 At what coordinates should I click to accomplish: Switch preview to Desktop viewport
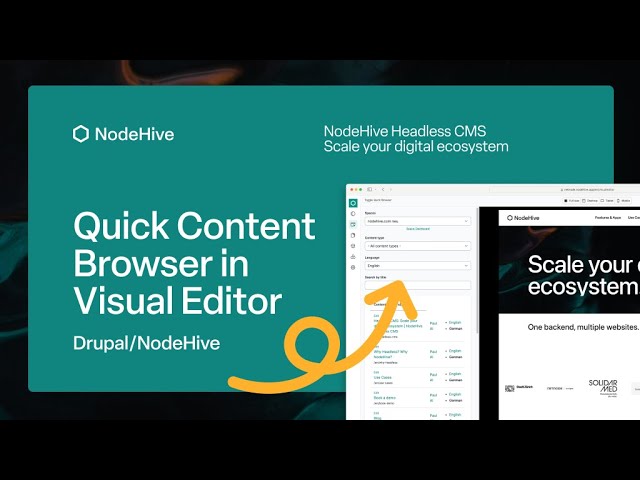(x=590, y=201)
